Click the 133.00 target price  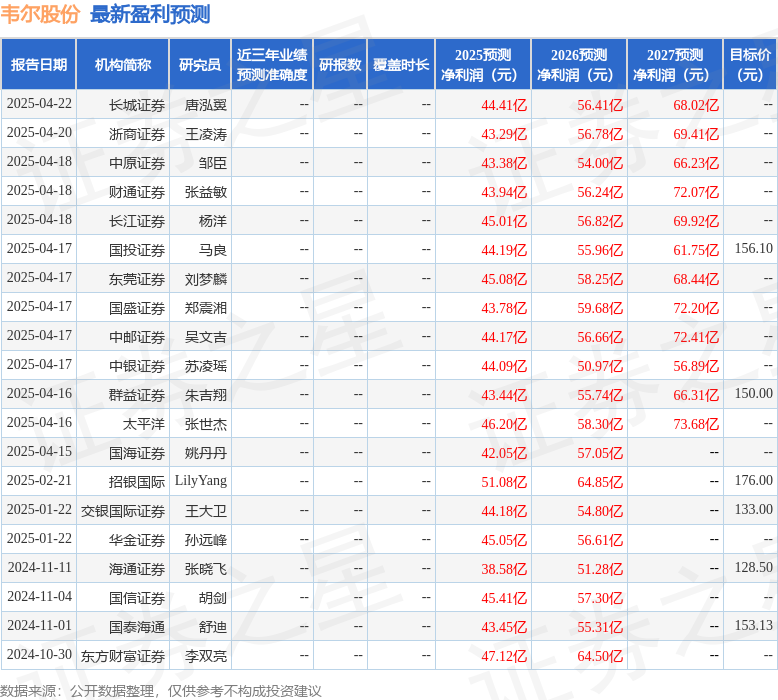(x=754, y=509)
